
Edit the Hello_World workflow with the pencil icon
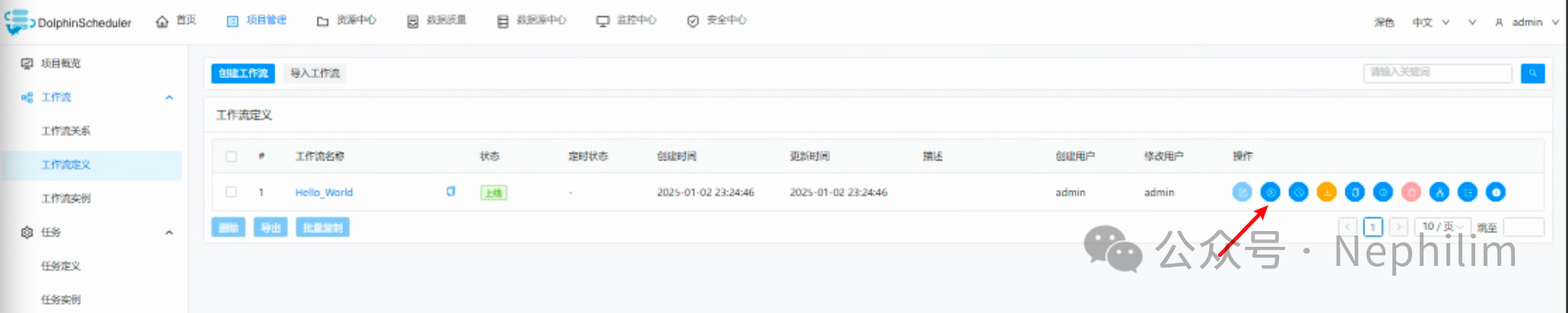(x=1242, y=192)
